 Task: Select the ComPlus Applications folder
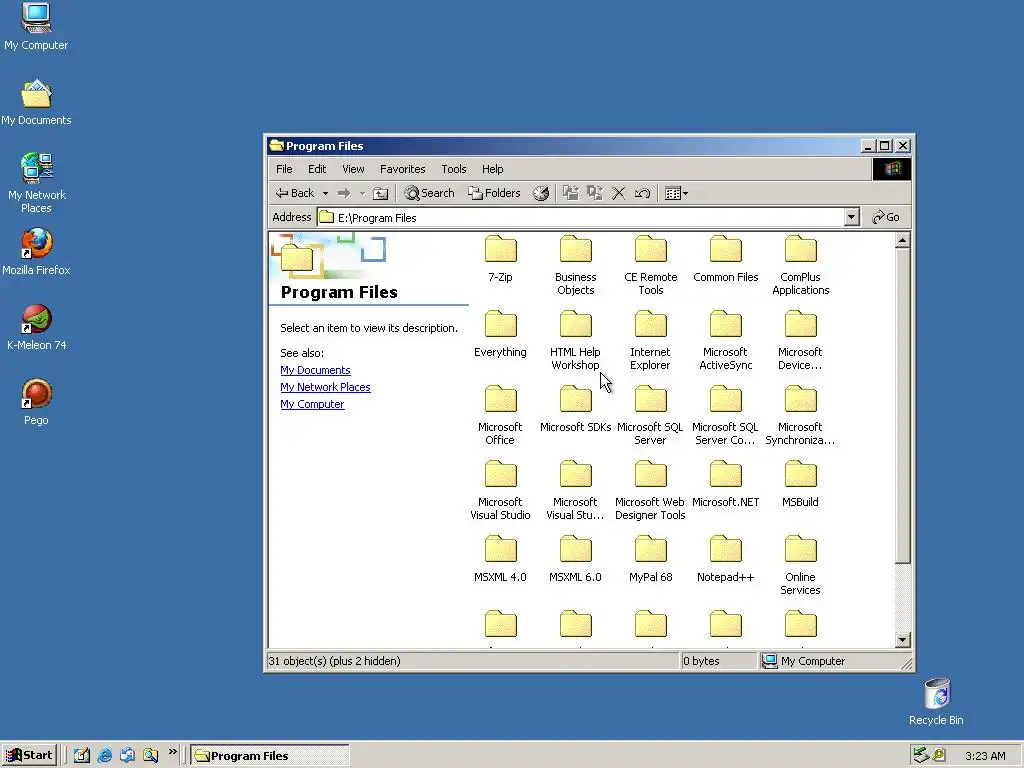click(801, 265)
